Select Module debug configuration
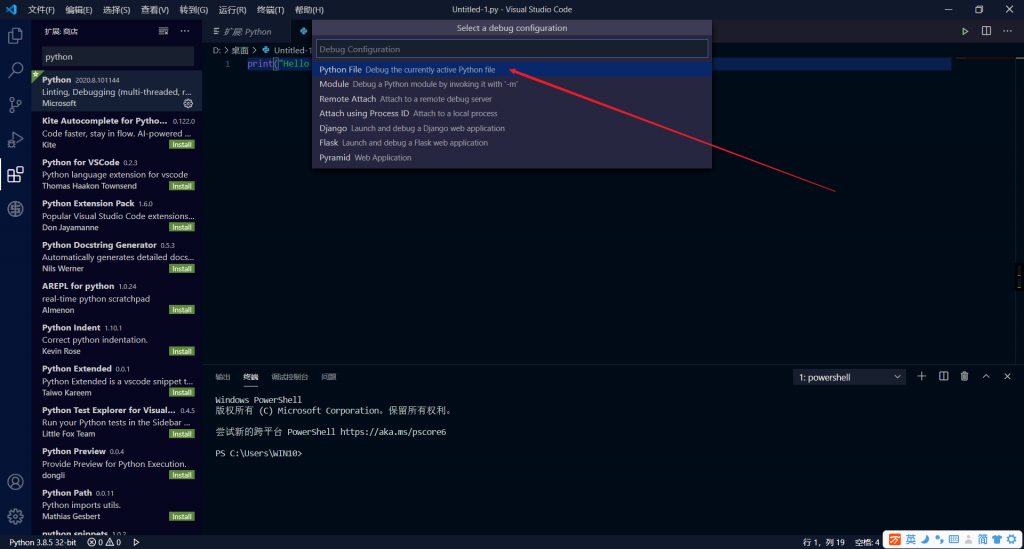Image resolution: width=1024 pixels, height=549 pixels. click(x=512, y=84)
